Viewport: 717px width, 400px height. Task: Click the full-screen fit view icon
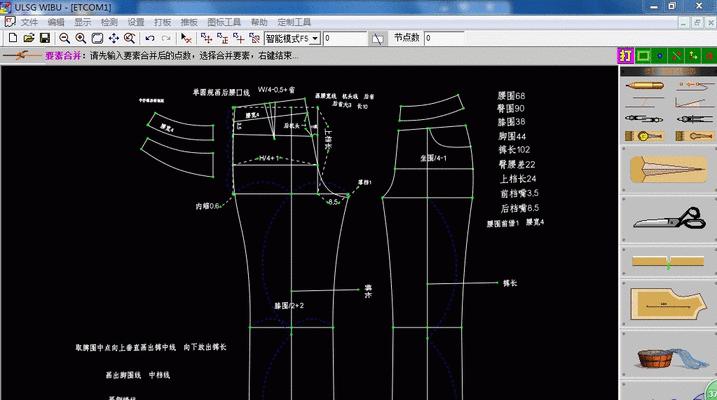pyautogui.click(x=97, y=38)
